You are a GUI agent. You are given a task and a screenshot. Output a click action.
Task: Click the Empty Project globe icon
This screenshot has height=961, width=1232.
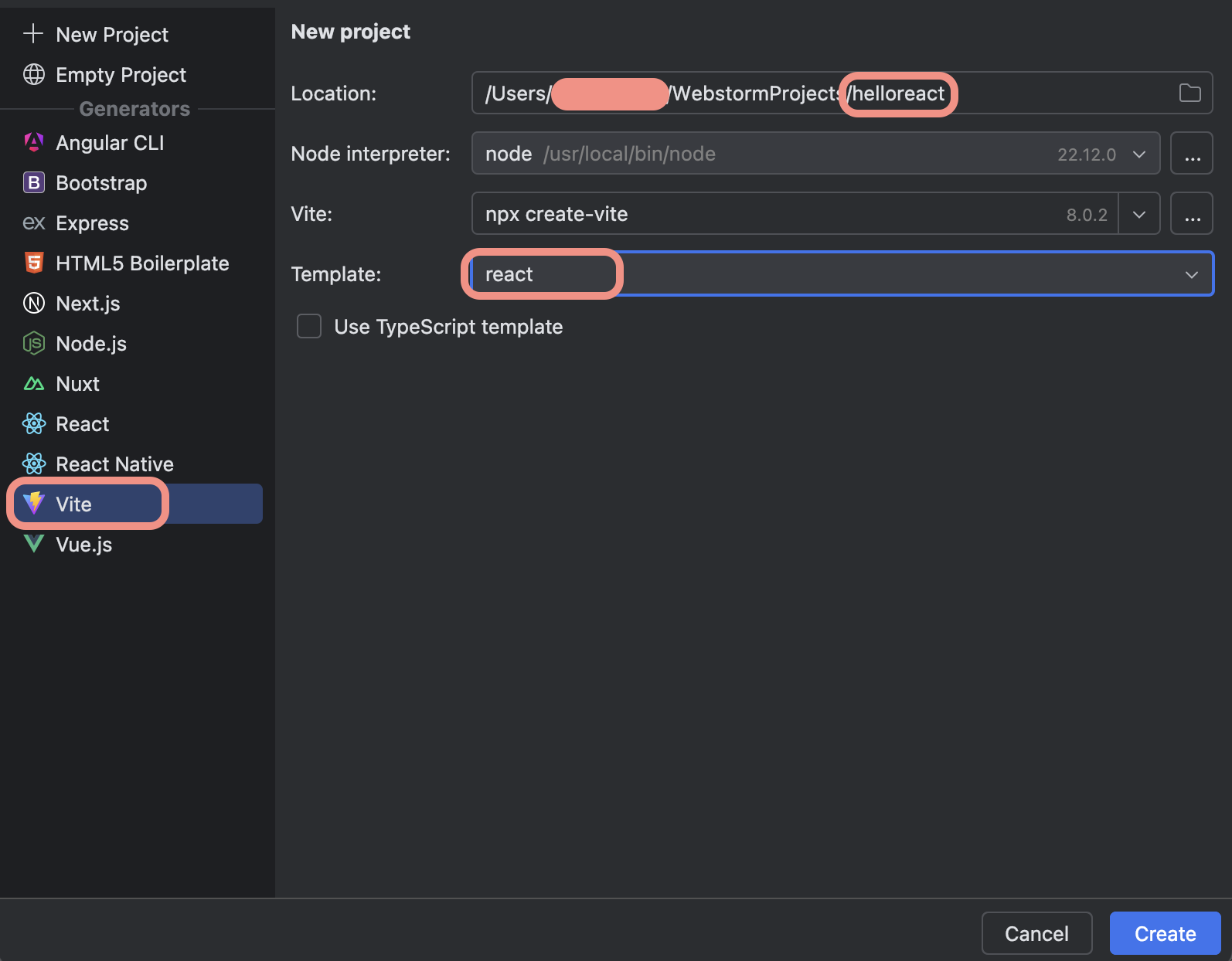click(x=33, y=74)
